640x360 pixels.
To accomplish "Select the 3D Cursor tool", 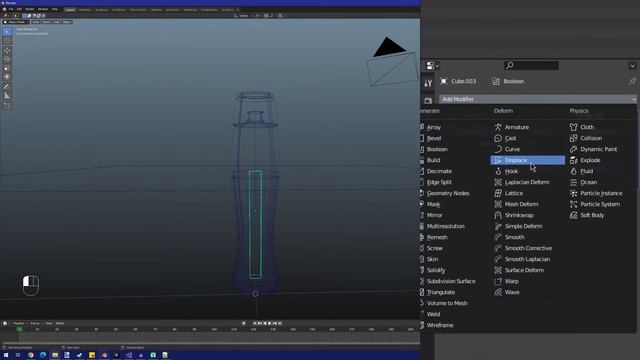I will click(x=7, y=41).
